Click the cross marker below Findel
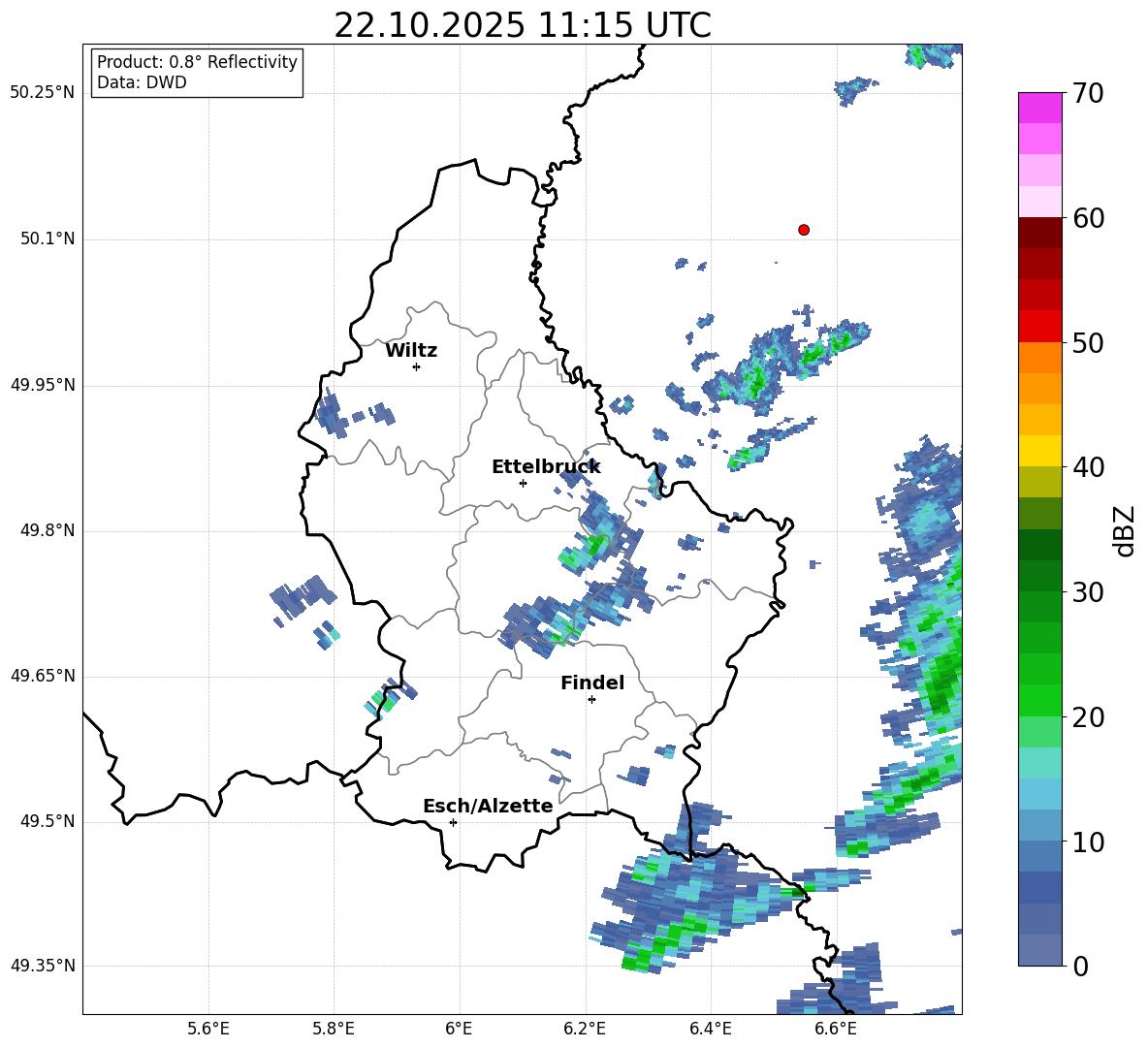The height and width of the screenshot is (1048, 1148). pyautogui.click(x=591, y=700)
